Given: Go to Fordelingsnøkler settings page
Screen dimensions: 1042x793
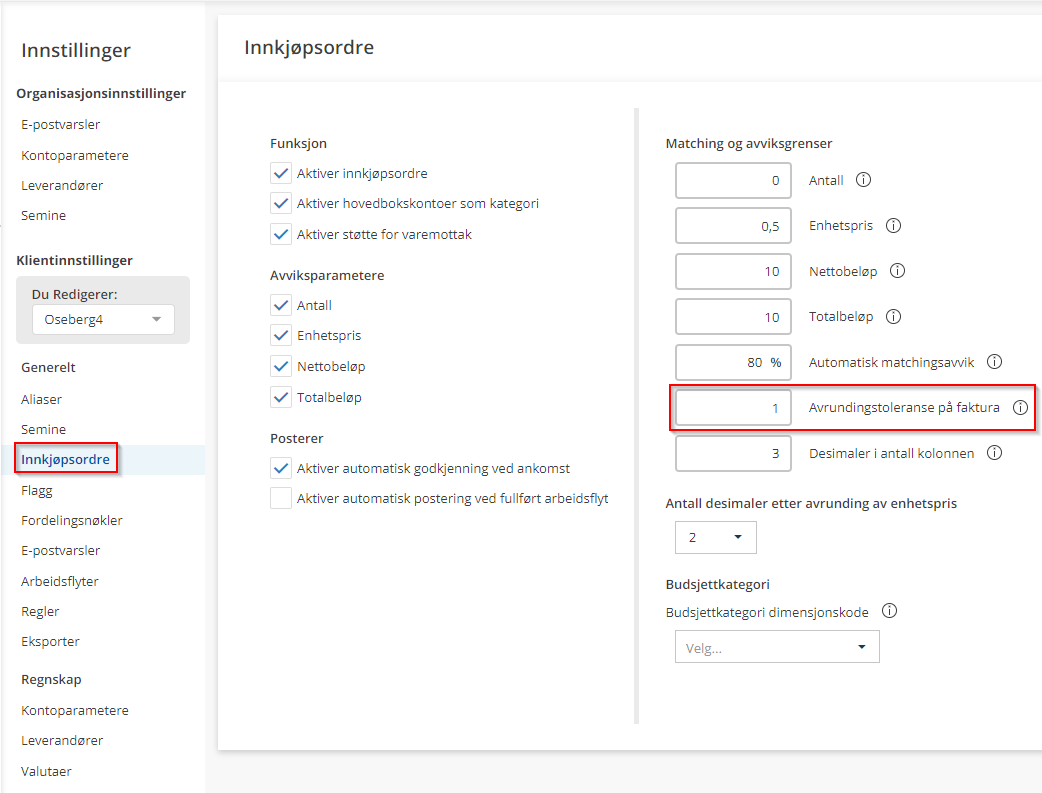Looking at the screenshot, I should 72,520.
